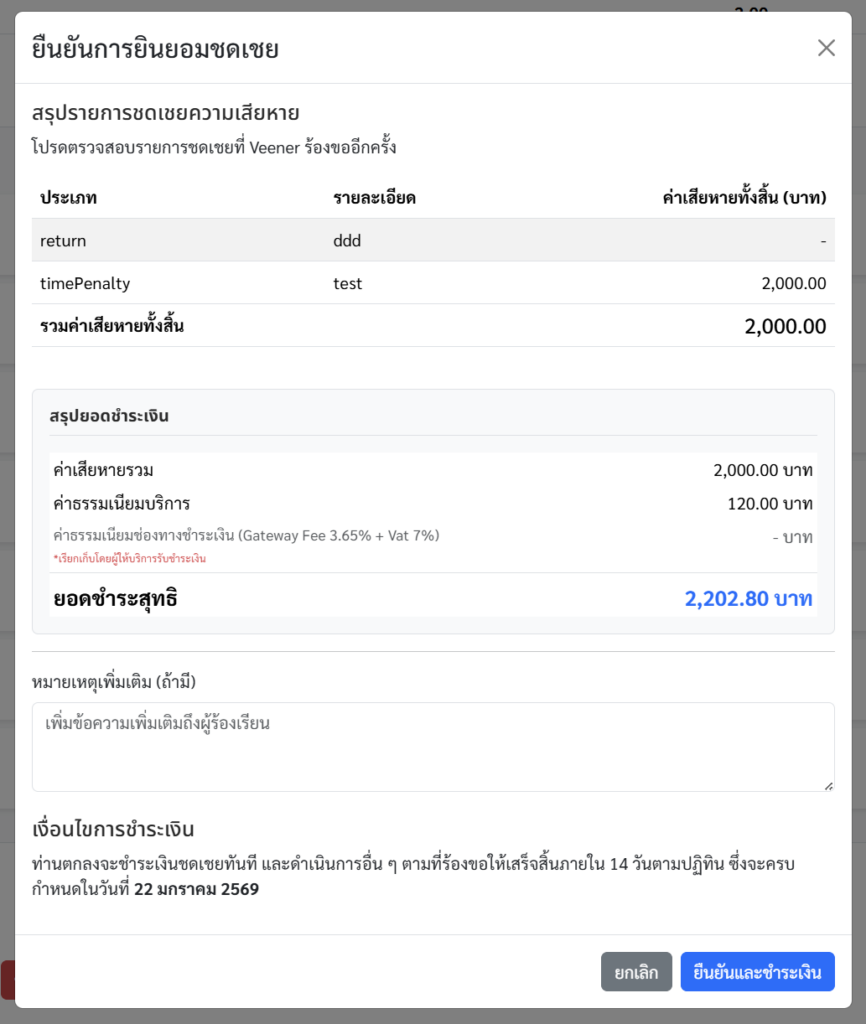Click the ค่าเสียหายทั้งสิ้น (บาท) column header
Screen dimensions: 866x1024
pyautogui.click(x=744, y=198)
